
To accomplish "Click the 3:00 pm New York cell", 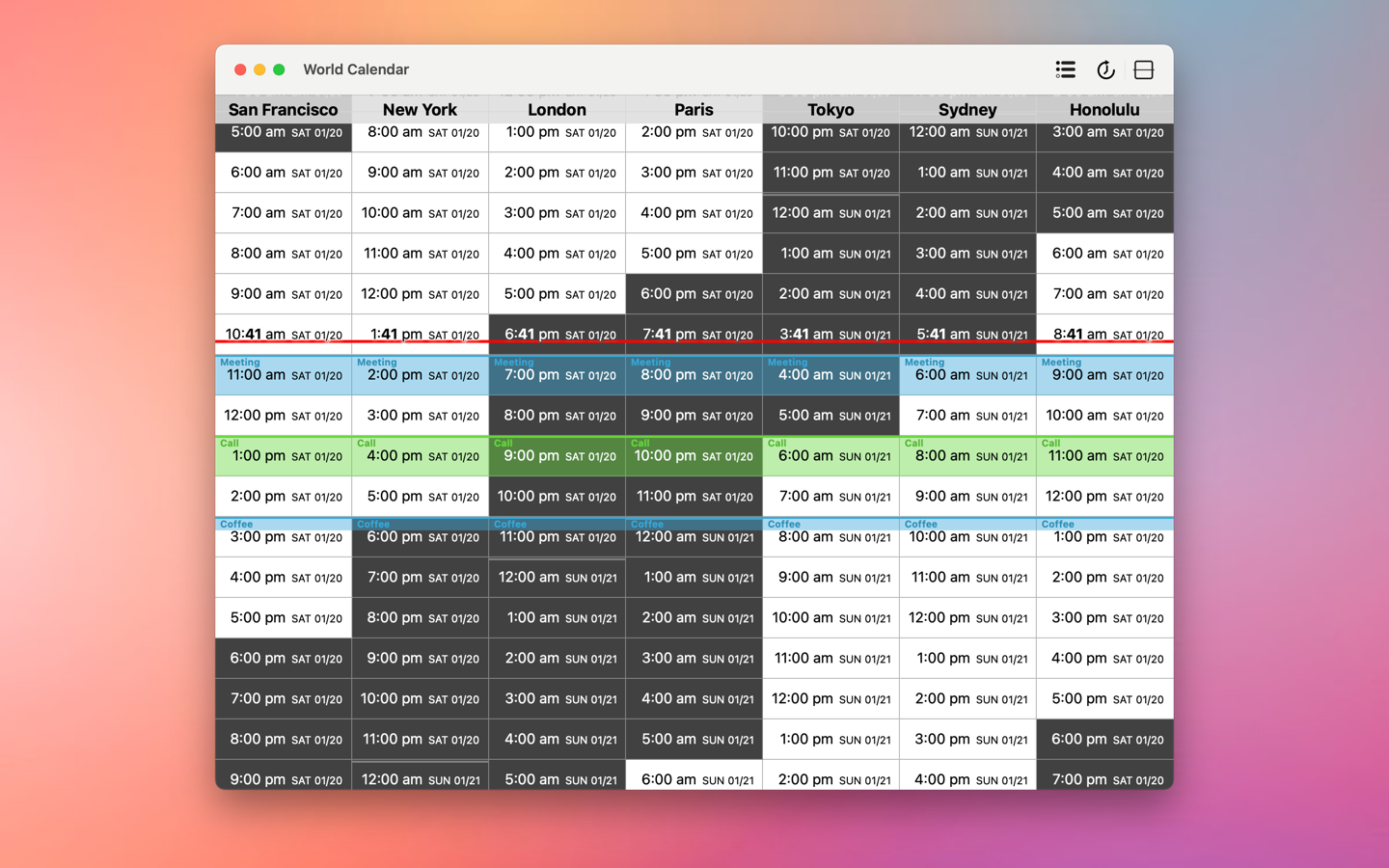I will pos(421,416).
